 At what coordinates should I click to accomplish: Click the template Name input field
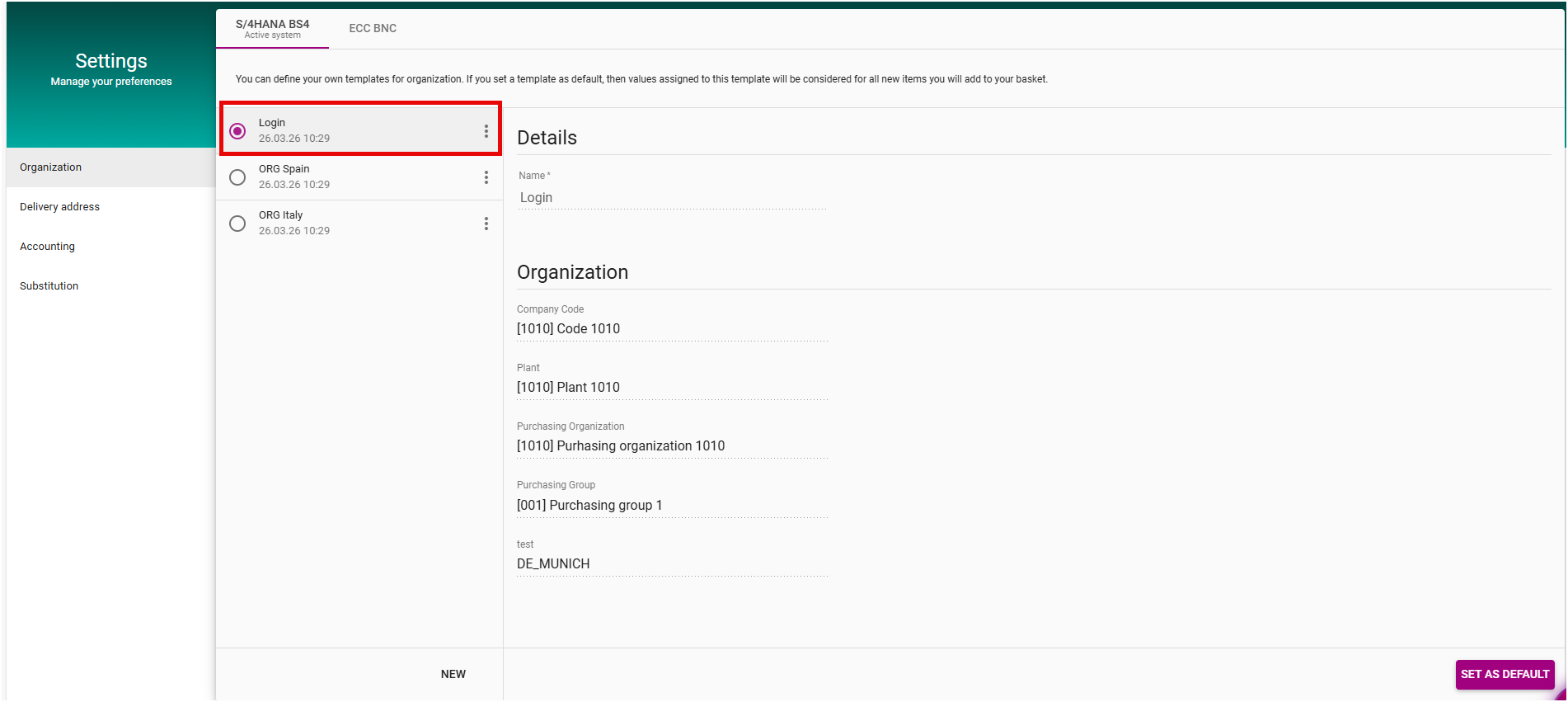coord(671,198)
